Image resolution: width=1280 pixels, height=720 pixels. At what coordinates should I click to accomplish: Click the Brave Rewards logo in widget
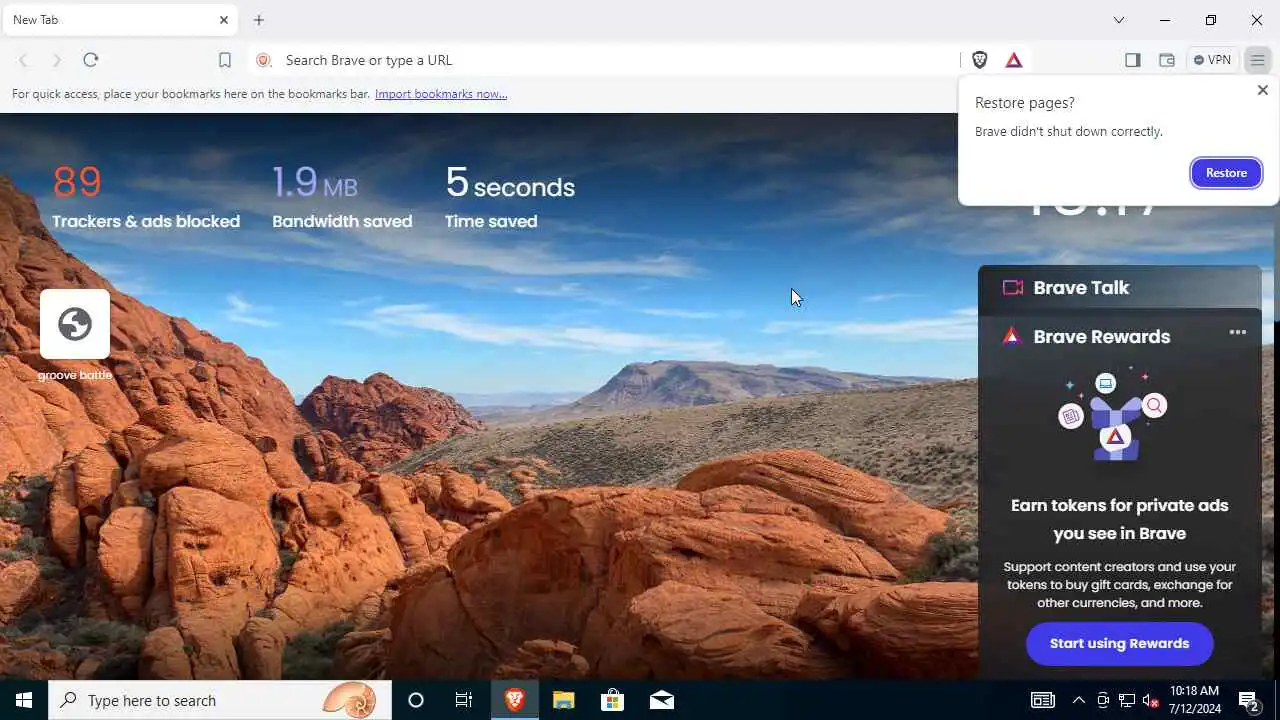(x=1012, y=336)
